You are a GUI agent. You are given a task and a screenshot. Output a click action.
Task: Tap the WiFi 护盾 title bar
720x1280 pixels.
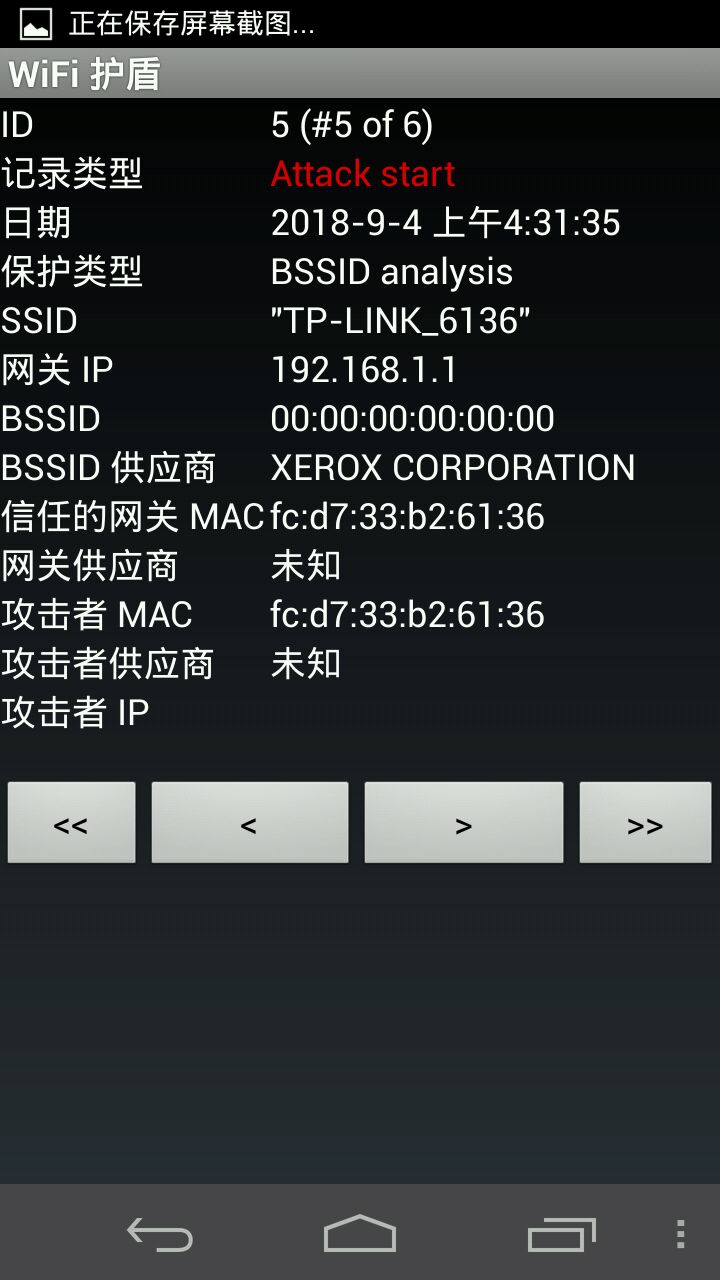[x=360, y=74]
